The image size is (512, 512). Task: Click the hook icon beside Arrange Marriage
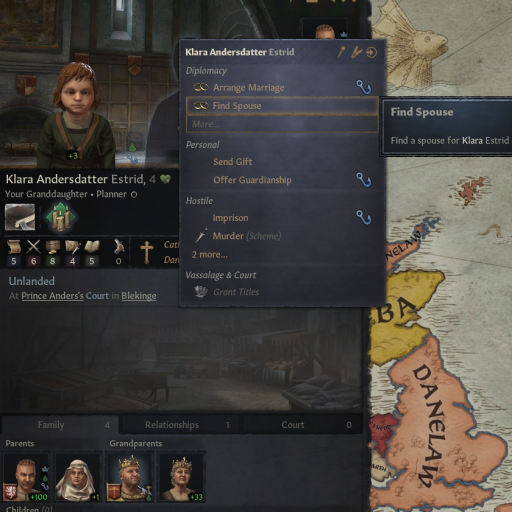click(364, 87)
